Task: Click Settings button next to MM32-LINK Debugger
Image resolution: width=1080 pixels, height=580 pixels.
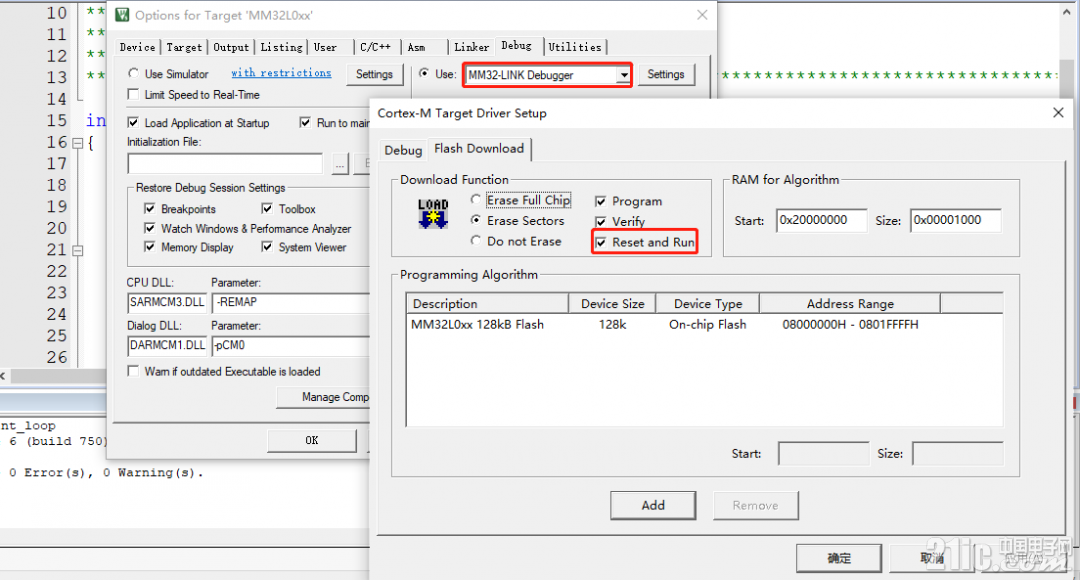Action: point(665,74)
